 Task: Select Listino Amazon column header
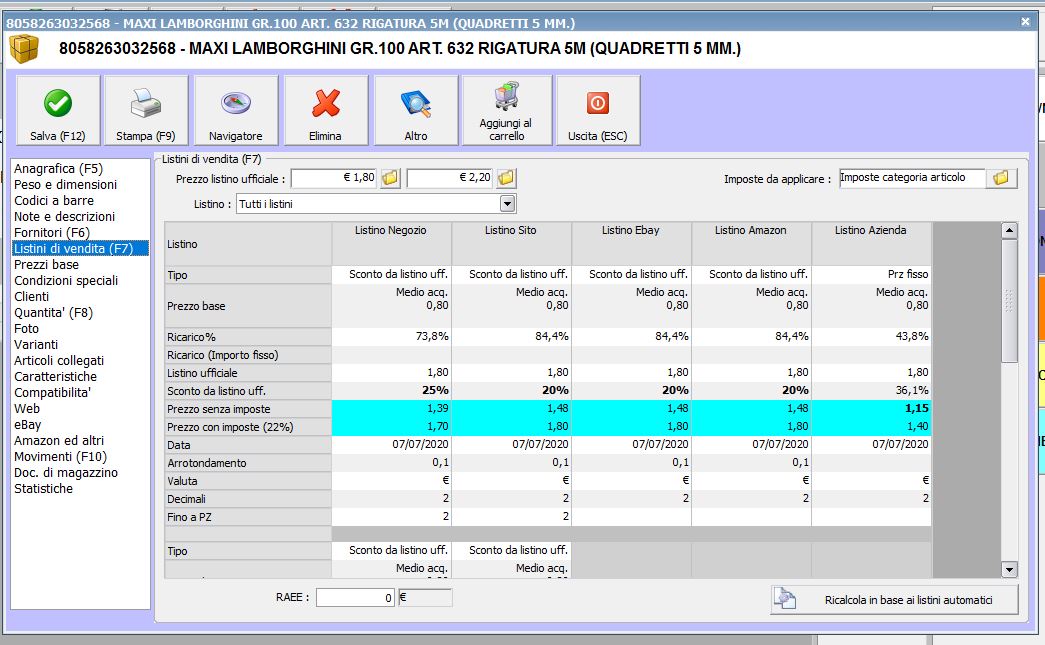[x=751, y=244]
